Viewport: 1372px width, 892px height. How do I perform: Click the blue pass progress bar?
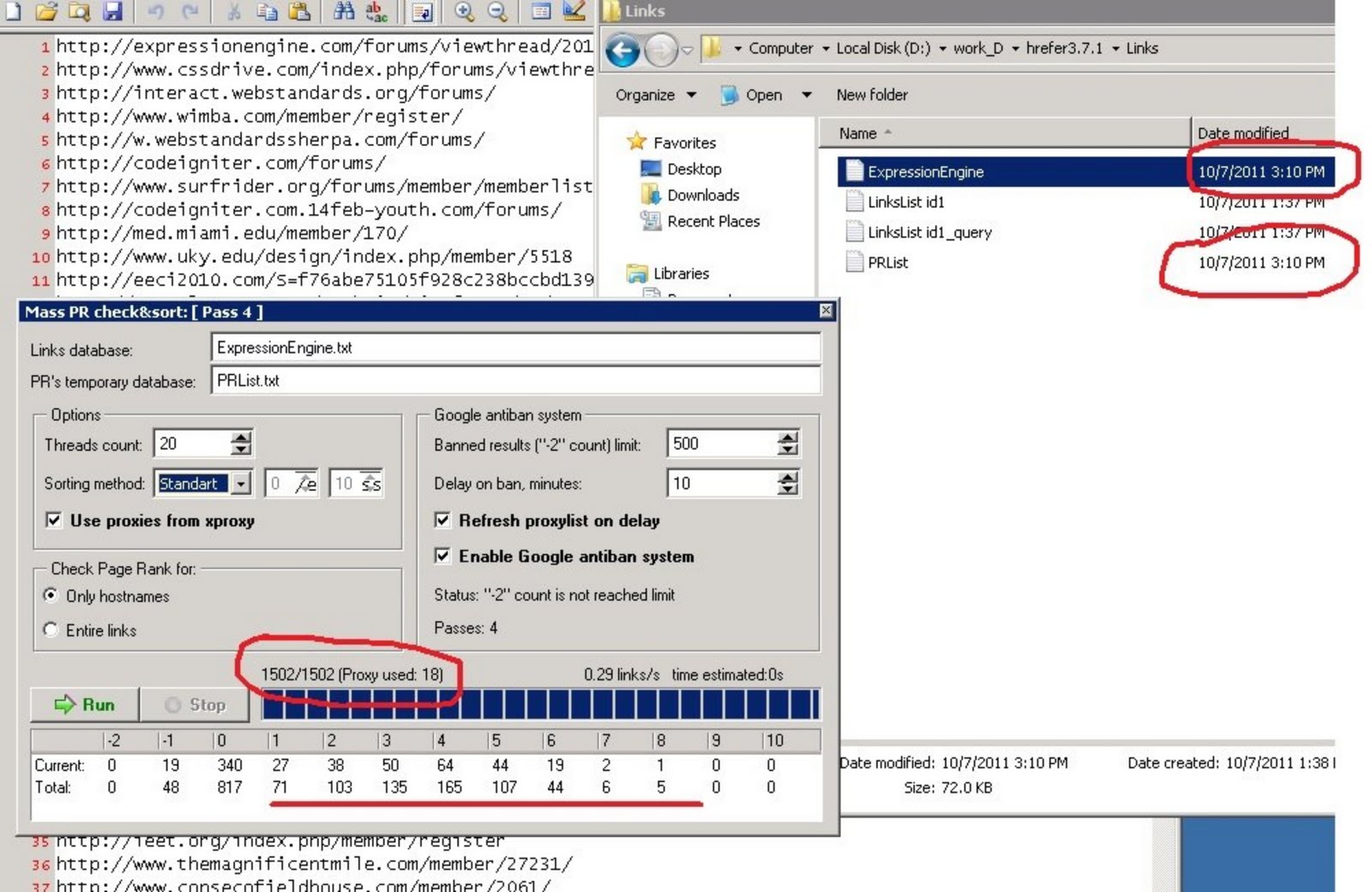[541, 704]
